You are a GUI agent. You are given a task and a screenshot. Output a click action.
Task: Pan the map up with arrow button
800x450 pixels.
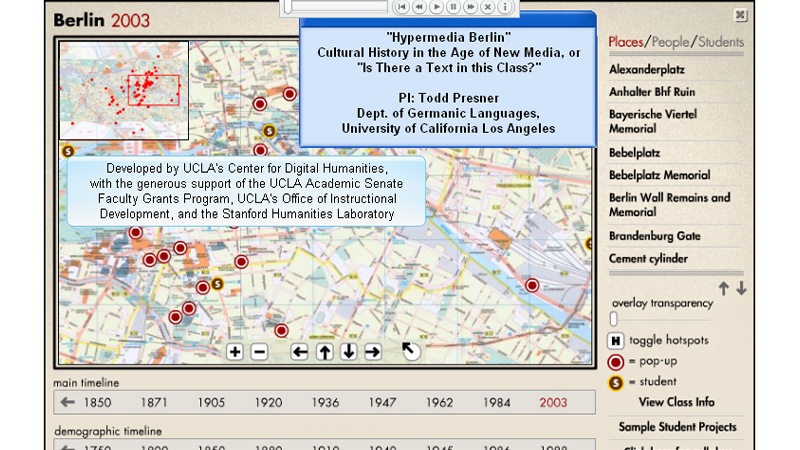[324, 352]
